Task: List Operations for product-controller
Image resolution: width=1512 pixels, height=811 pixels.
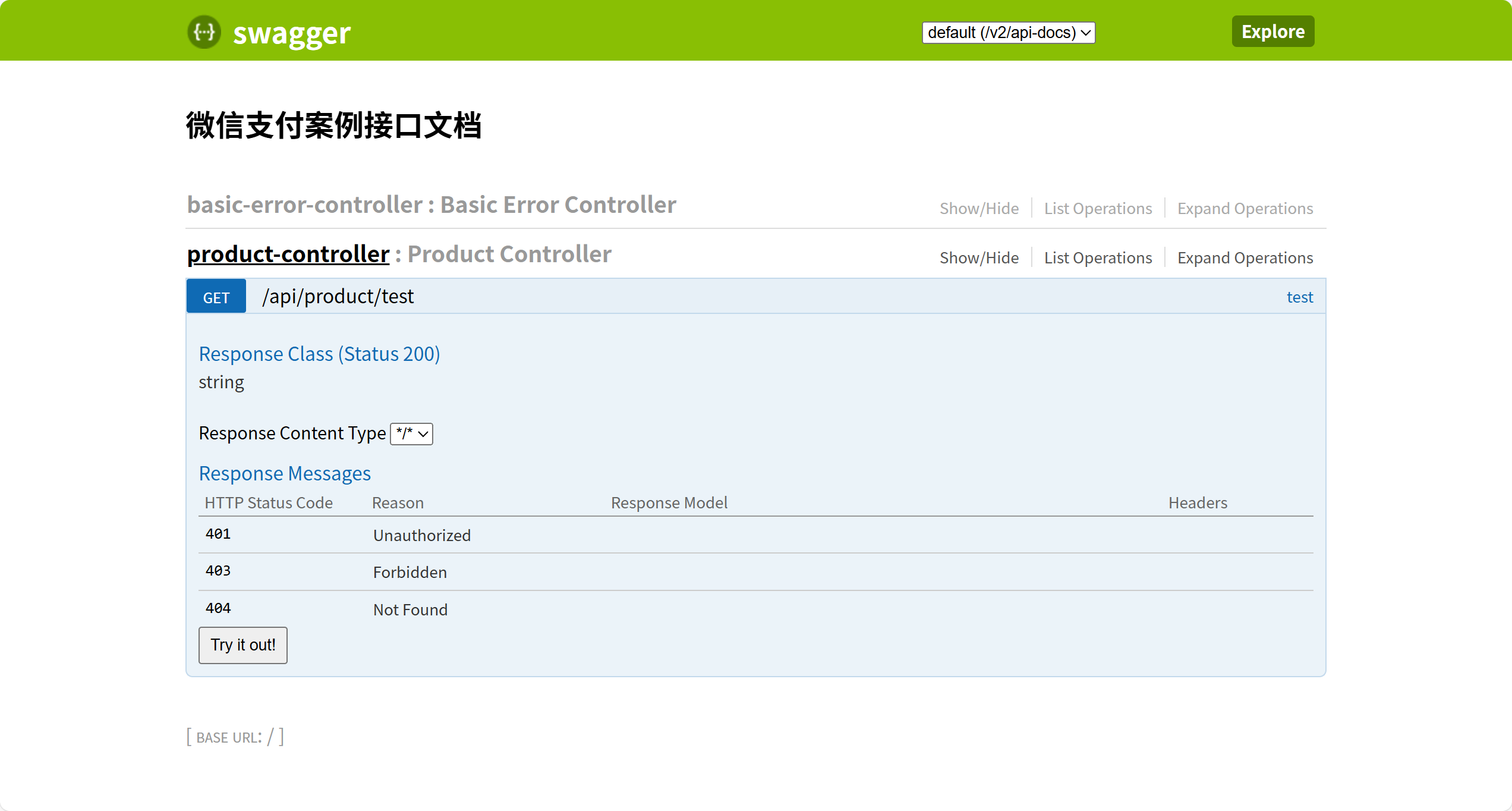Action: [1098, 258]
